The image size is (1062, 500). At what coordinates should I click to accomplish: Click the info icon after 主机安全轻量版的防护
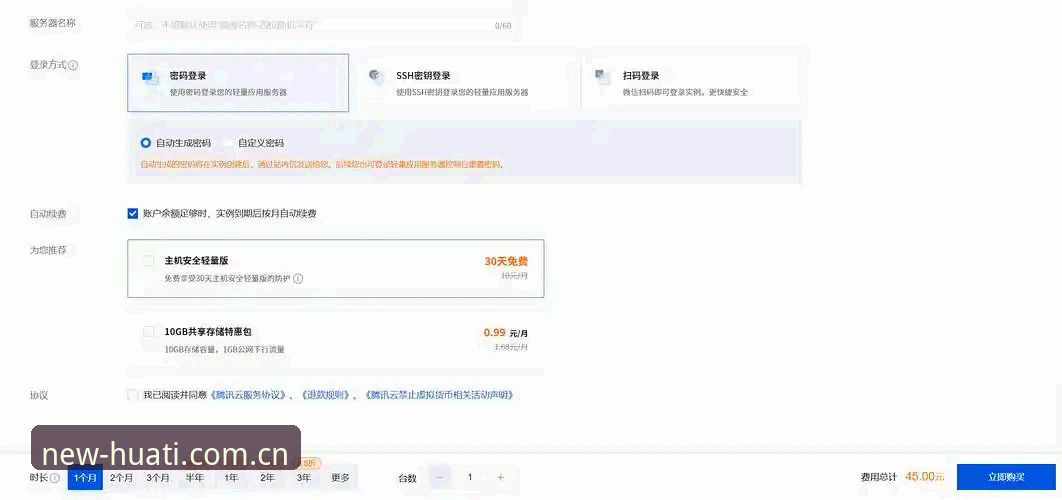pyautogui.click(x=298, y=278)
